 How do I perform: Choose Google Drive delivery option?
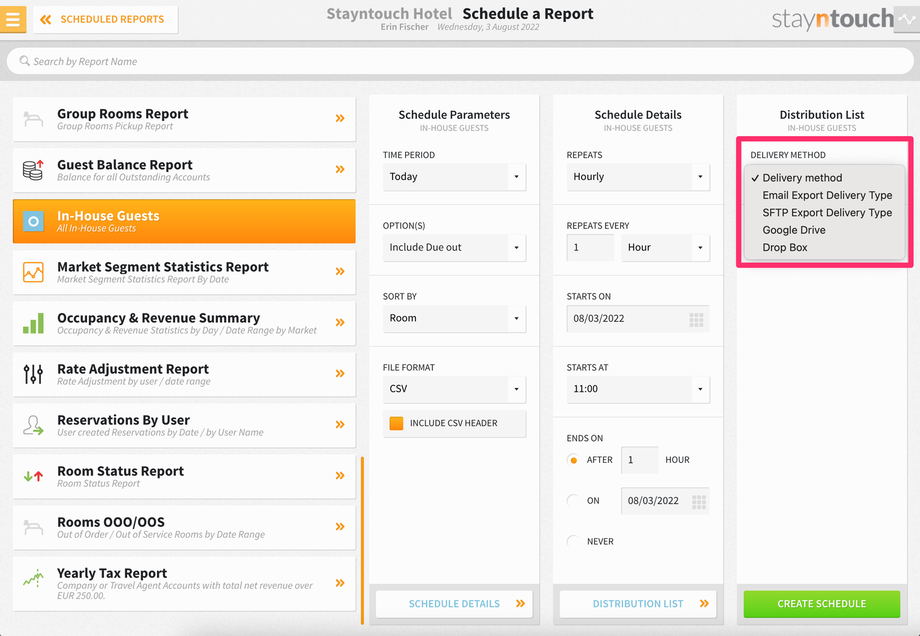(824, 230)
